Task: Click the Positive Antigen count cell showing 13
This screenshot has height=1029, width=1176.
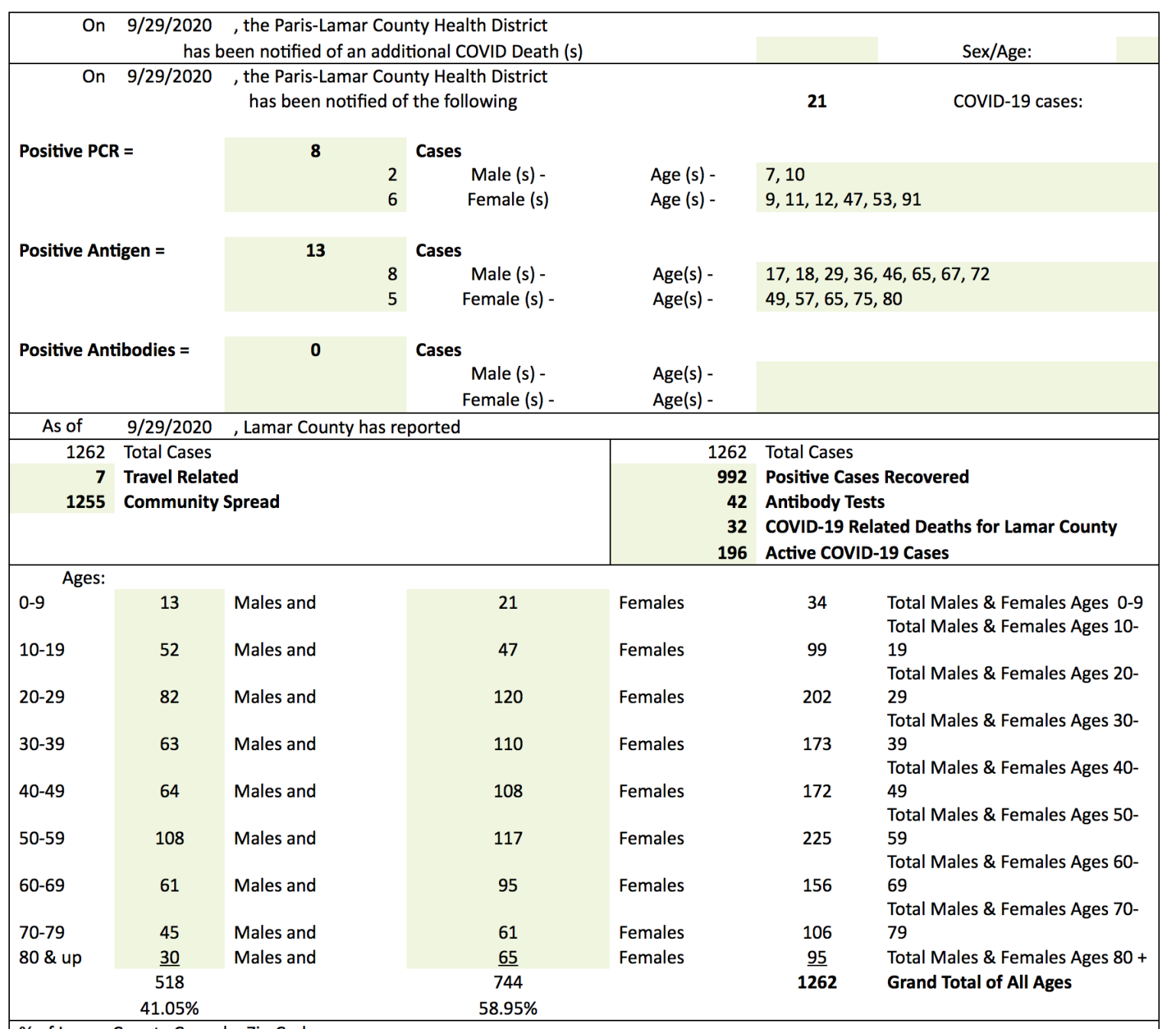Action: (x=315, y=250)
